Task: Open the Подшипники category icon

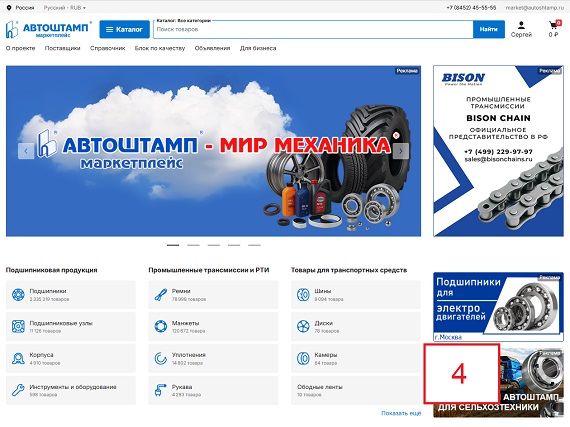Action: click(18, 294)
